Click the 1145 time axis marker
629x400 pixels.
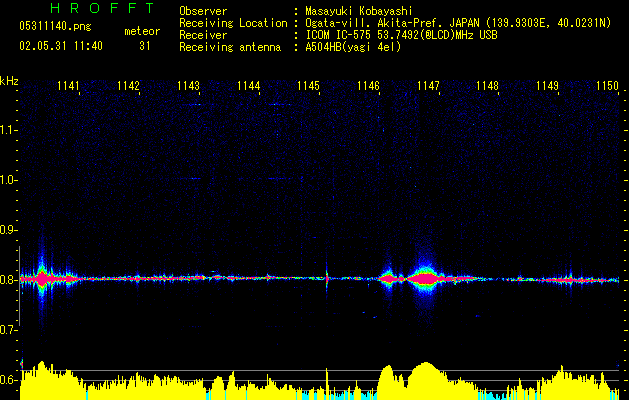pyautogui.click(x=308, y=86)
